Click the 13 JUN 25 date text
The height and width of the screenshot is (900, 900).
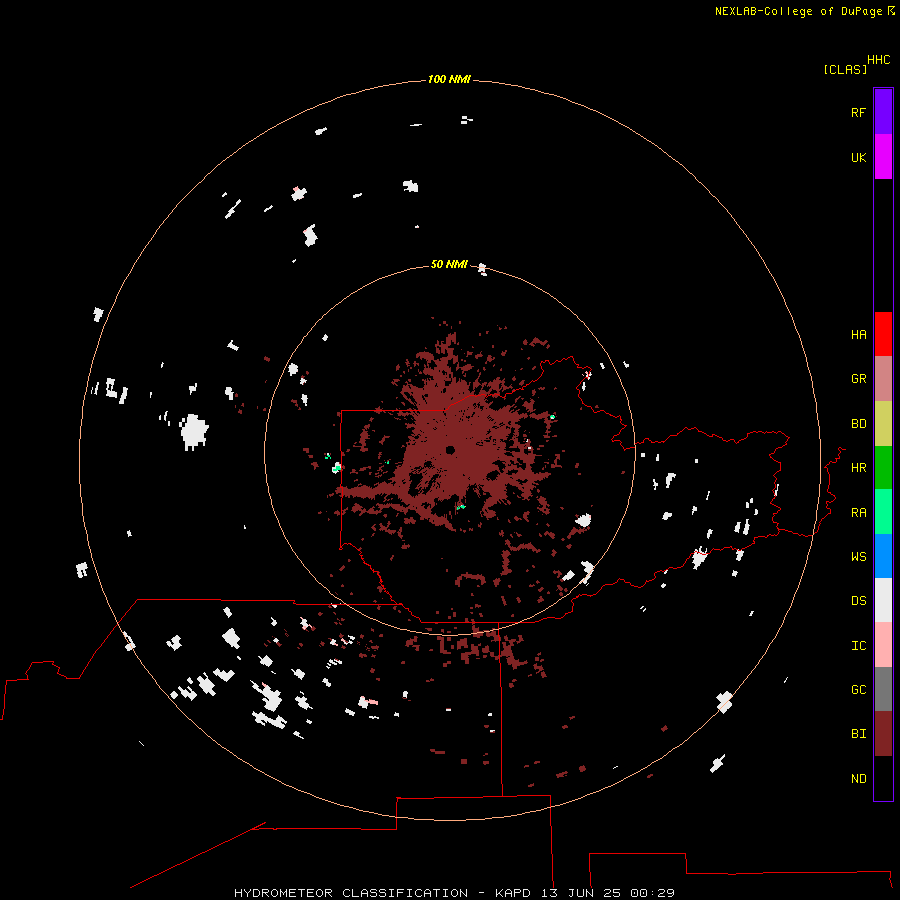(580, 893)
